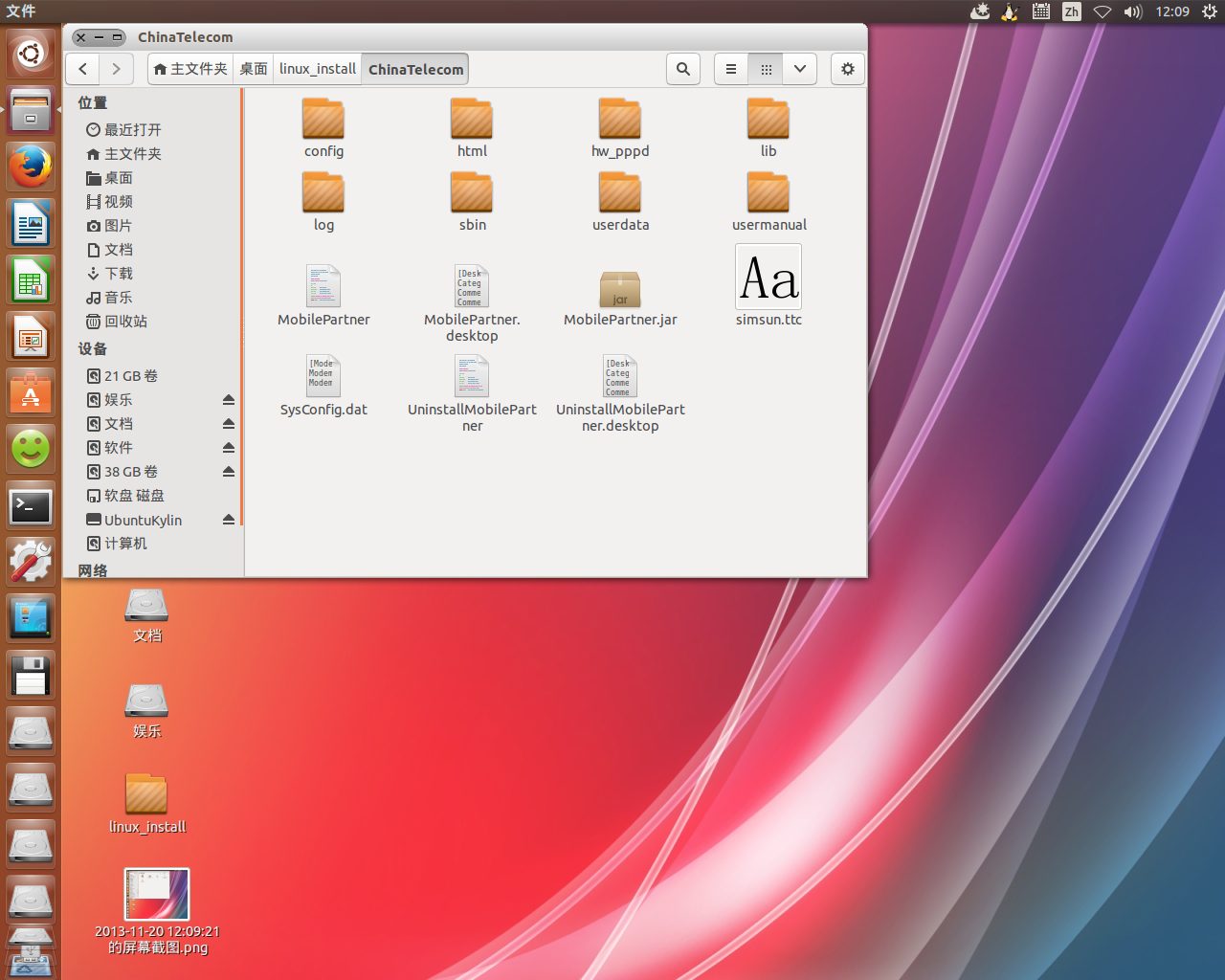Open the lib folder

(768, 127)
